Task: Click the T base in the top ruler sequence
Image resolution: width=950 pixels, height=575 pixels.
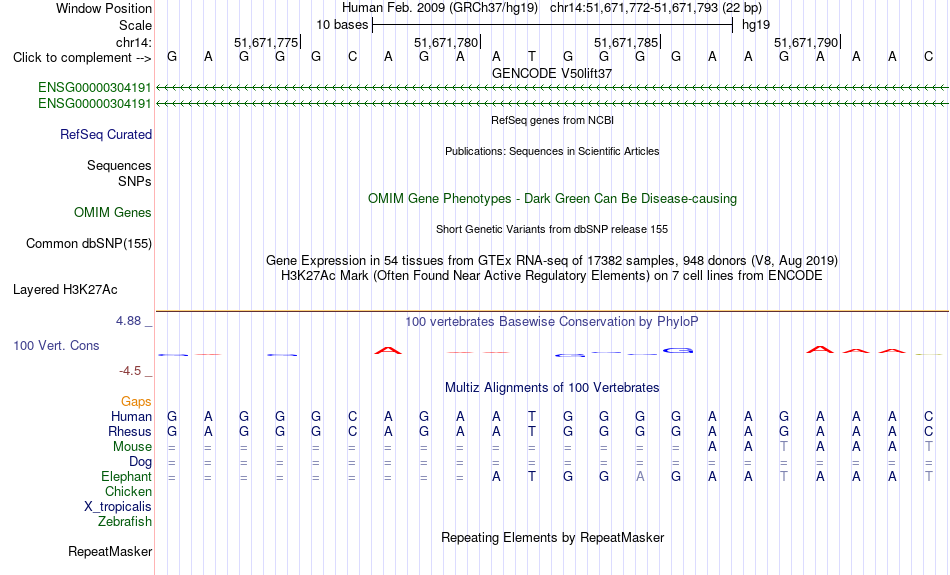Action: pyautogui.click(x=531, y=57)
